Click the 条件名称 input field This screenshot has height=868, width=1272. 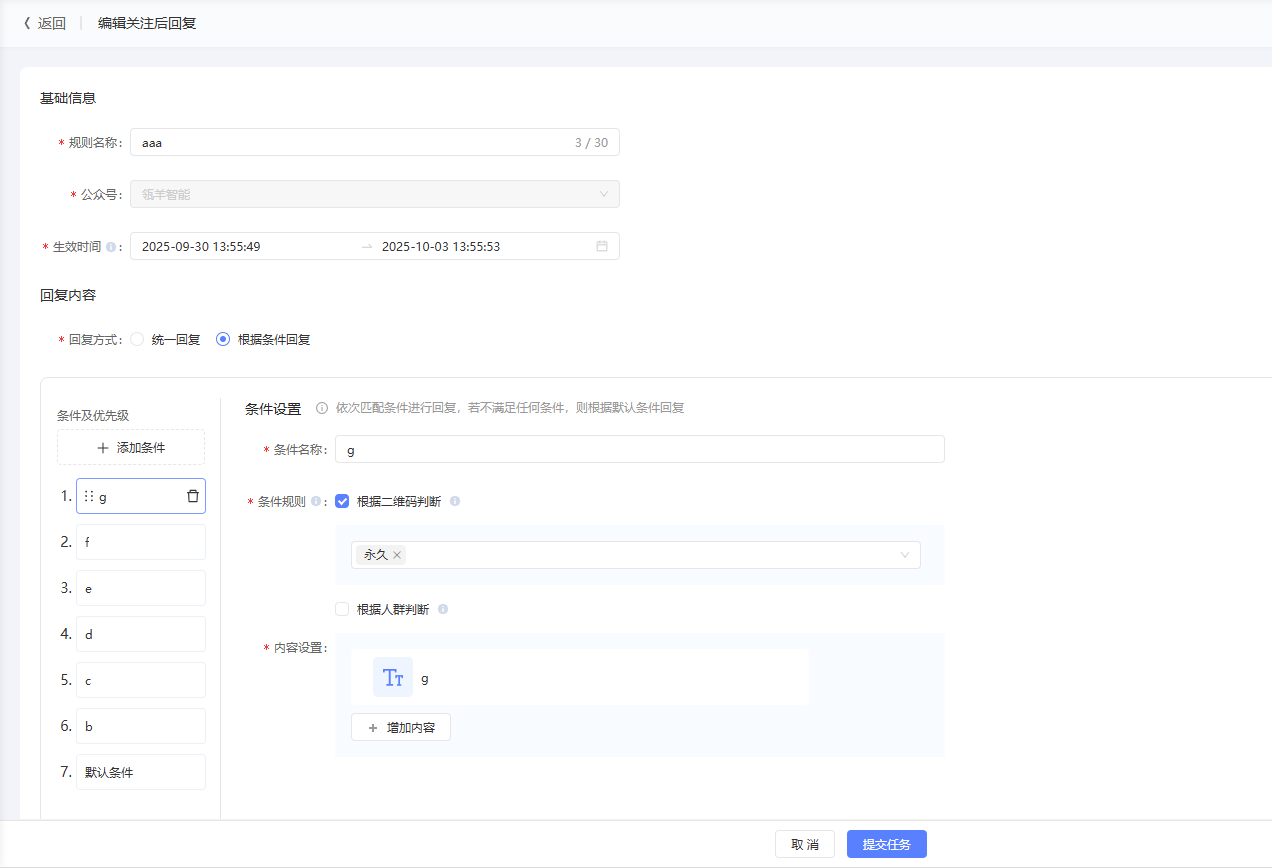[x=640, y=449]
